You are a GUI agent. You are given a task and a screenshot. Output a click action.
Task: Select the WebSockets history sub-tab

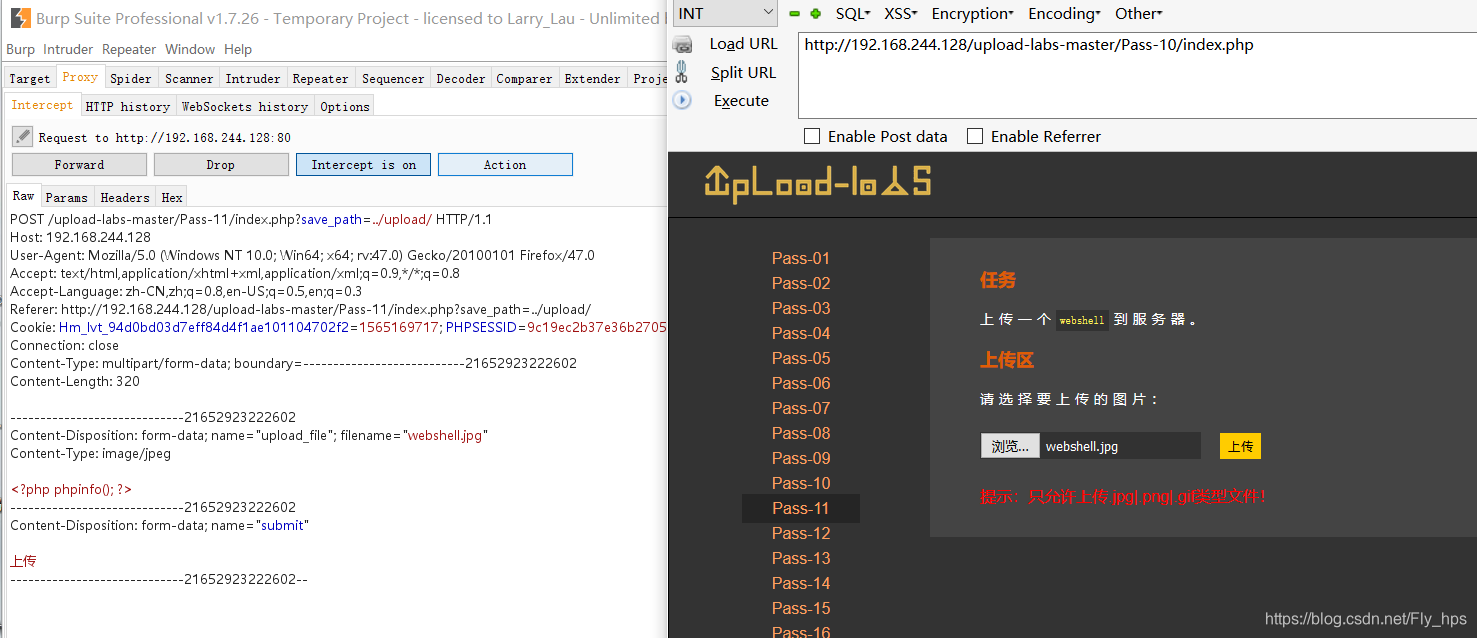pyautogui.click(x=245, y=107)
